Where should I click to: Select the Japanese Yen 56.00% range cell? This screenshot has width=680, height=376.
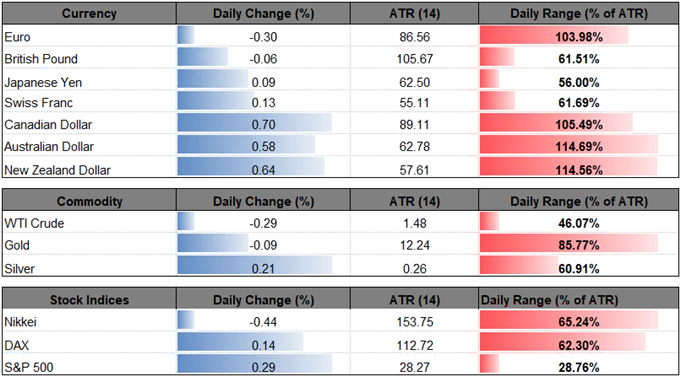(579, 81)
